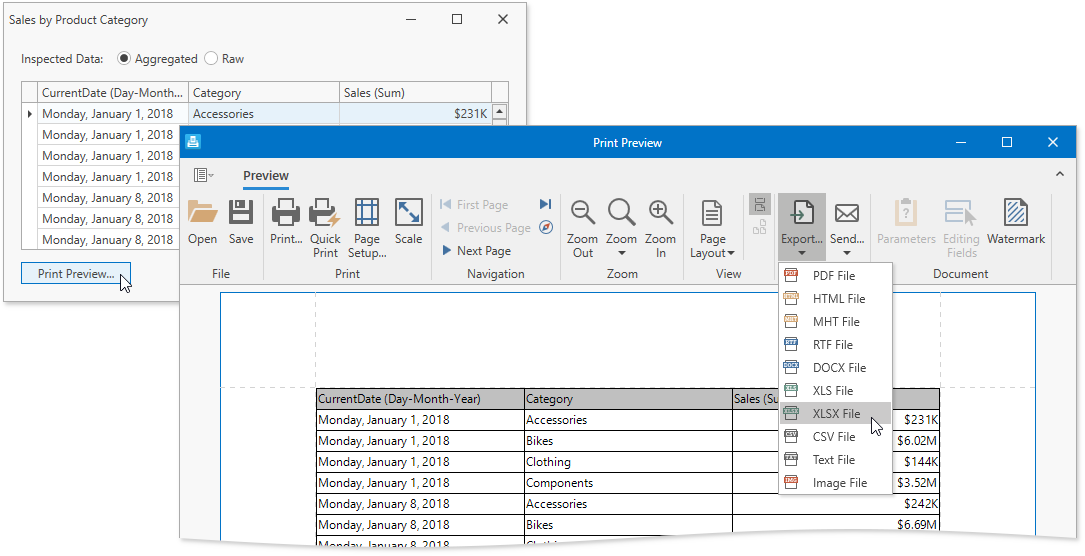Collapse the ribbon with the chevron
This screenshot has height=556, width=1085.
coord(1060,175)
